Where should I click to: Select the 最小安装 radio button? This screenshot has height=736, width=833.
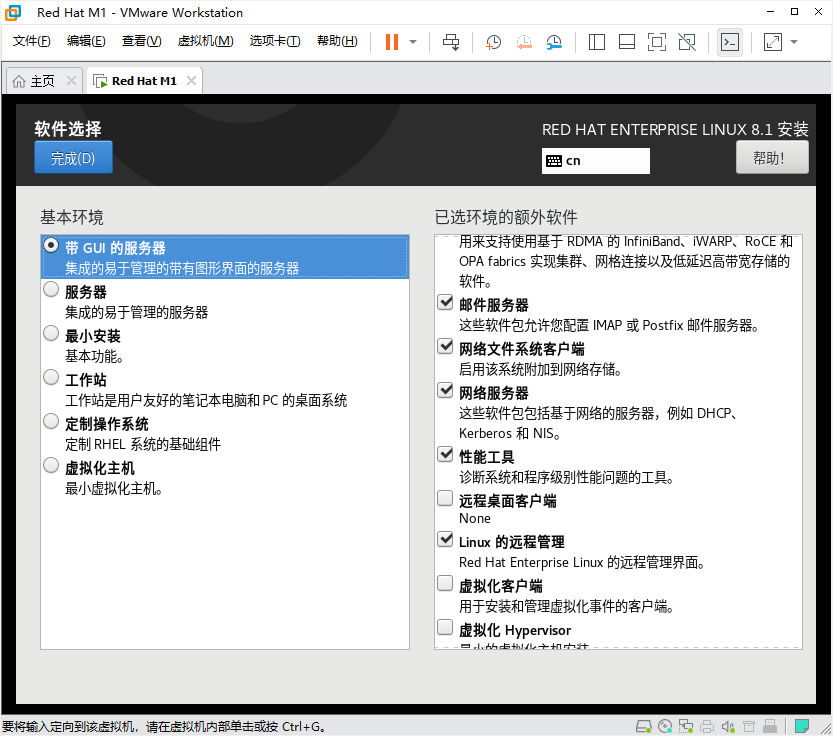pyautogui.click(x=51, y=334)
